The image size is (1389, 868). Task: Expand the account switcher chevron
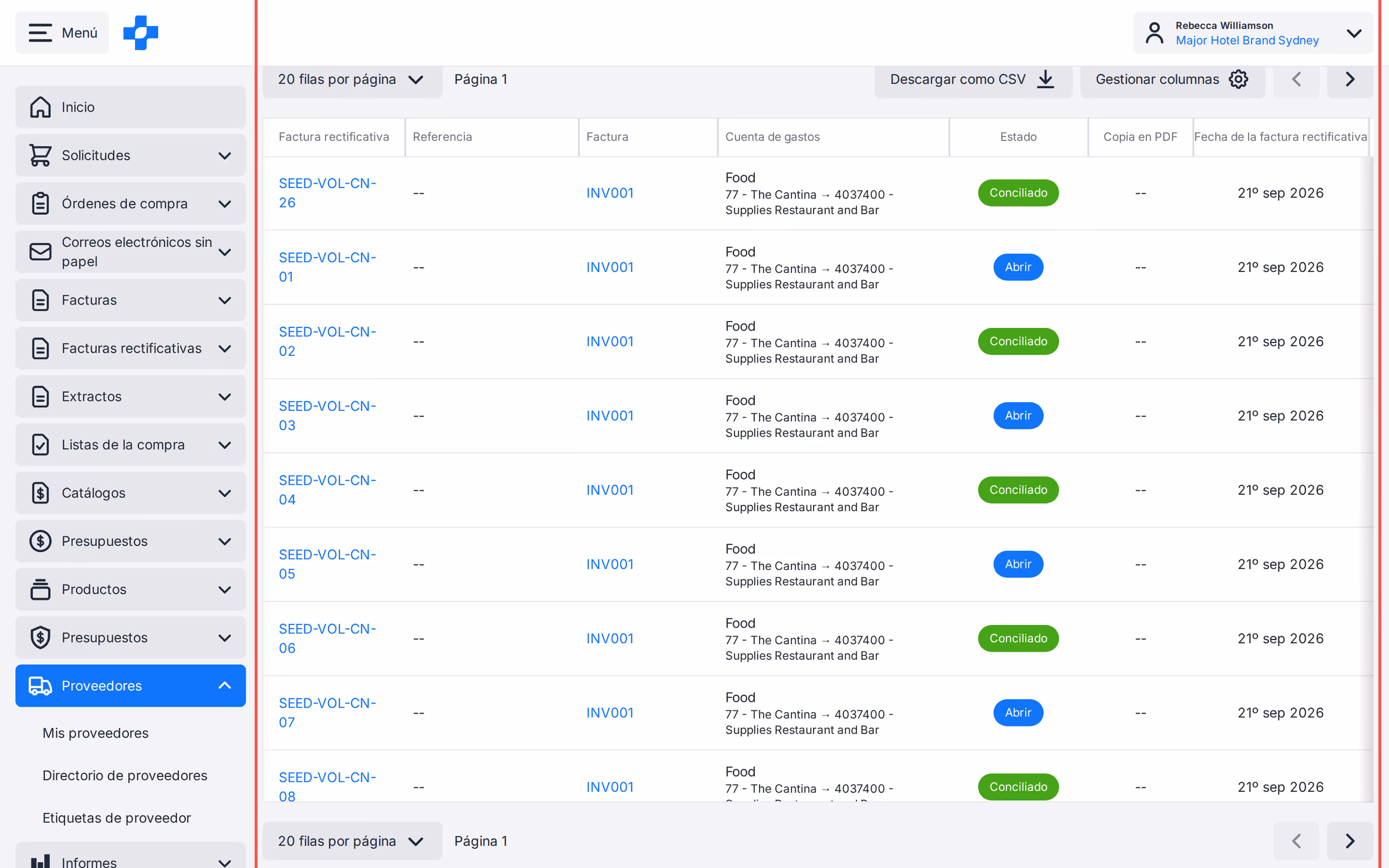pos(1354,33)
